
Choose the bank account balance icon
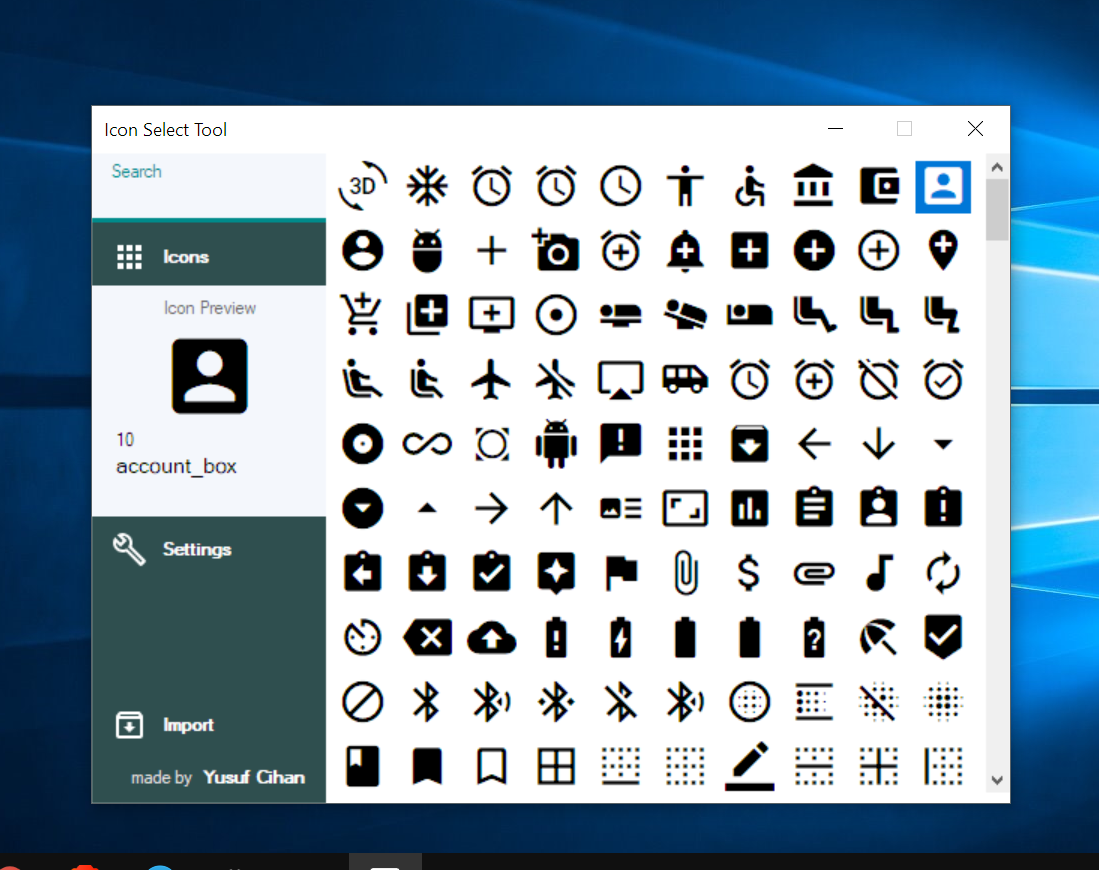[814, 186]
